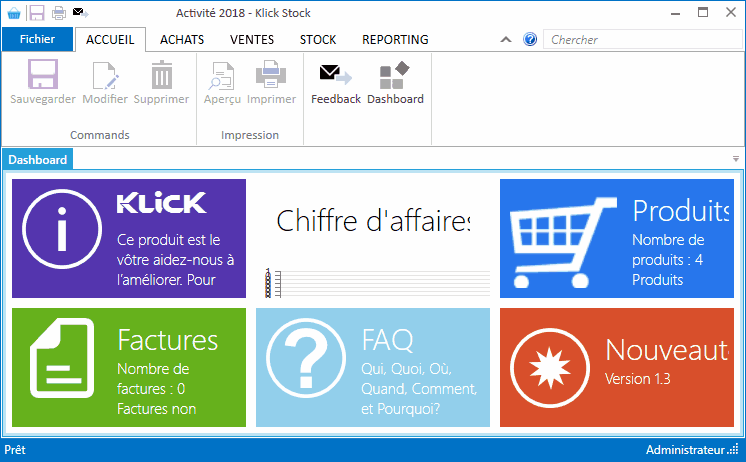Click the Sauvegarder floppy disk icon

(x=43, y=76)
